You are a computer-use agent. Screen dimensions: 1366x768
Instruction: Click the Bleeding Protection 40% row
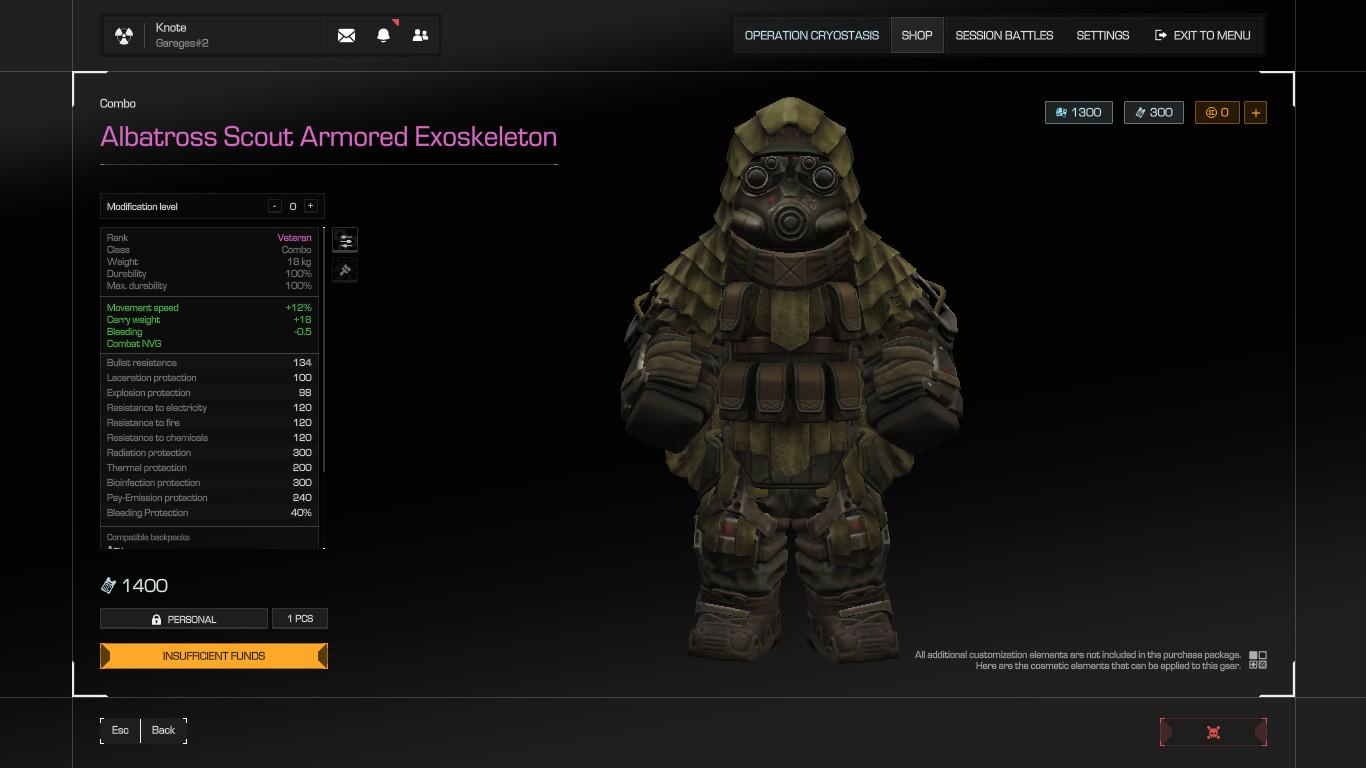[x=209, y=513]
